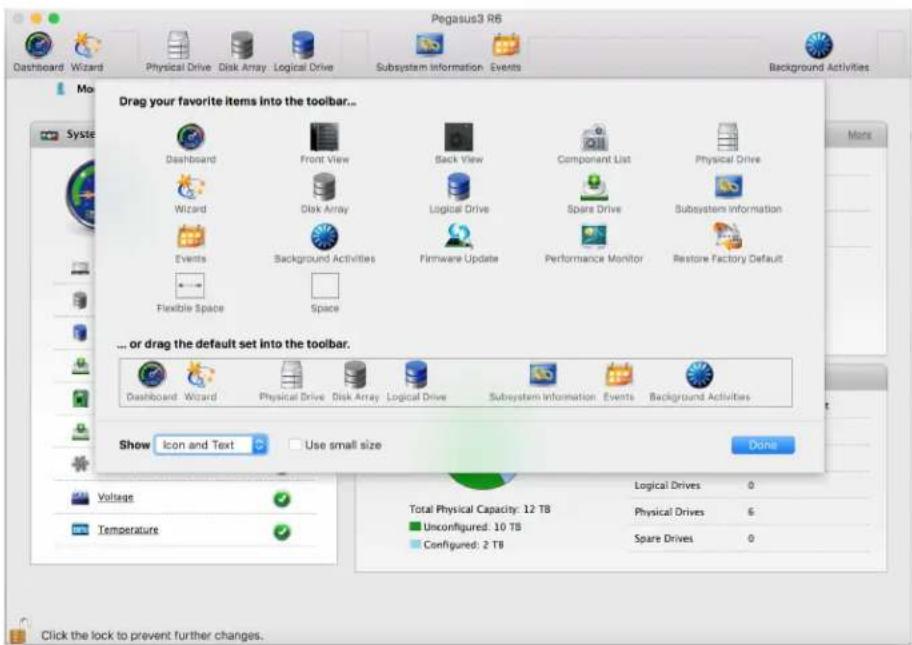Click the Temperature status green checkmark
912x645 pixels.
[282, 532]
